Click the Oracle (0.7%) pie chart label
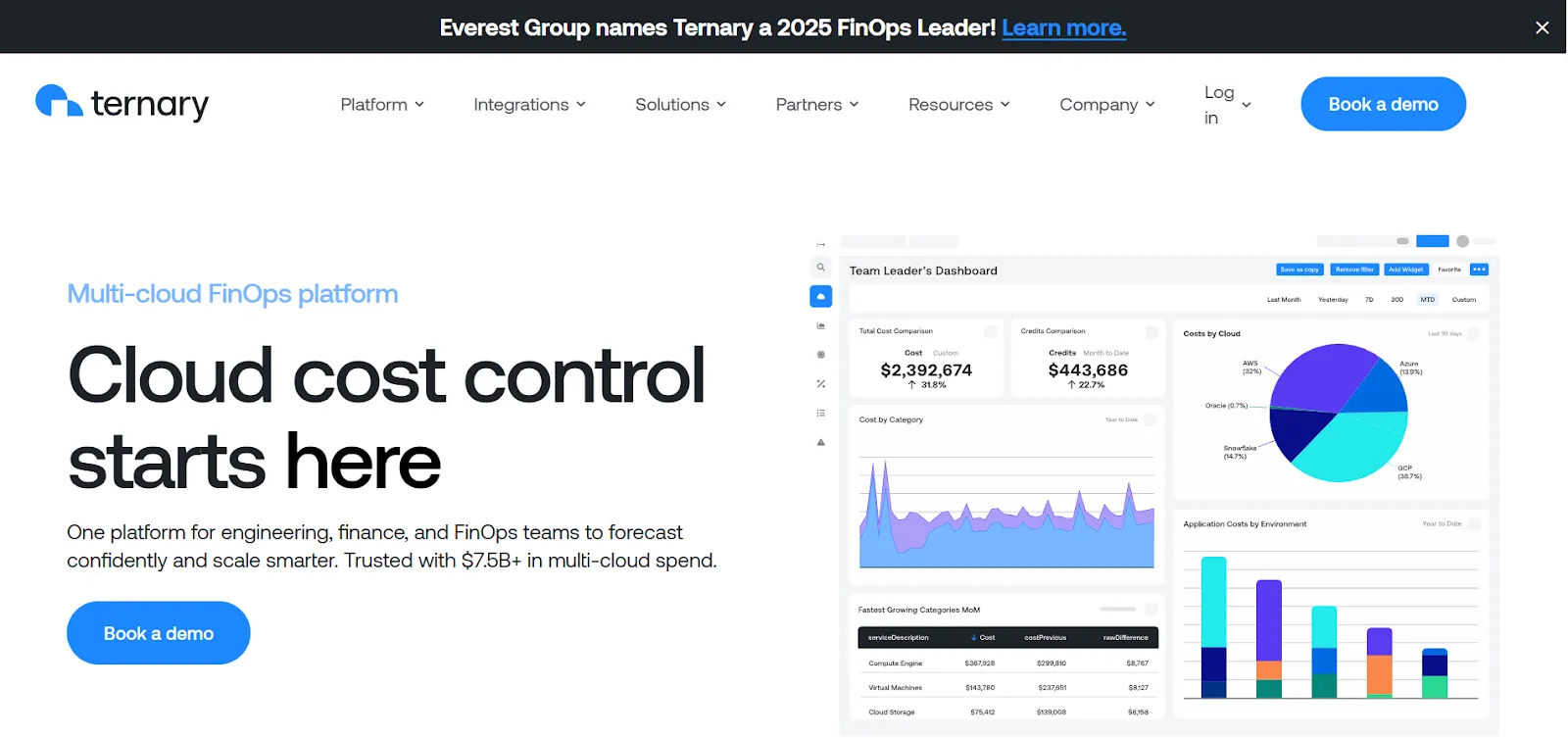Viewport: 1568px width, 738px height. pyautogui.click(x=1226, y=406)
